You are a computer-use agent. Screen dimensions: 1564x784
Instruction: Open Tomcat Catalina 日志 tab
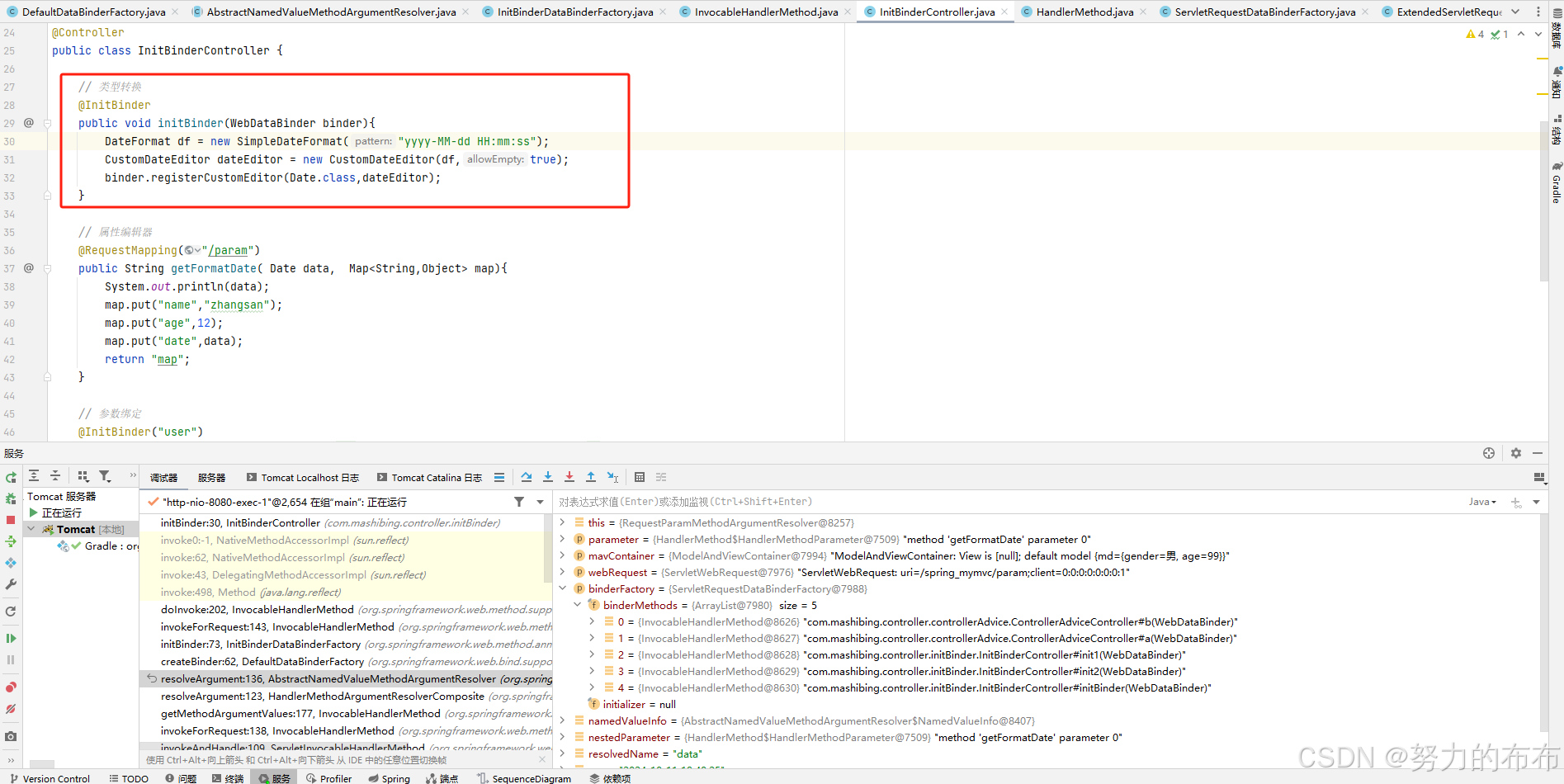[430, 478]
